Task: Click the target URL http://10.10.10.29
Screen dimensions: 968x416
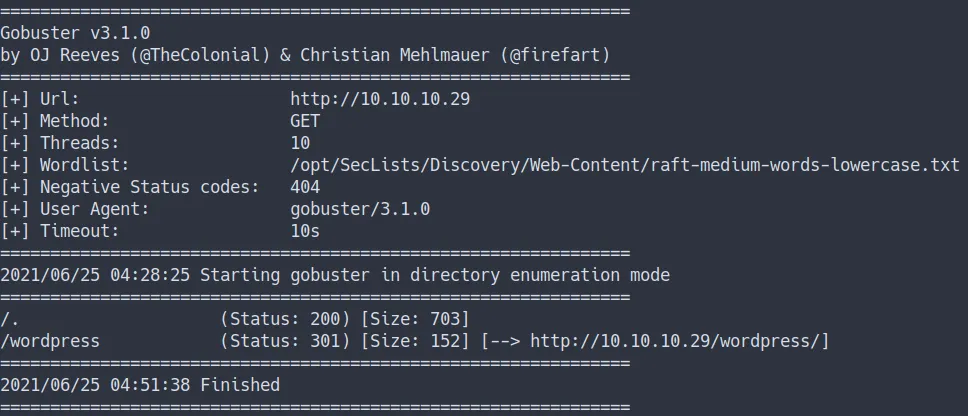Action: coord(380,99)
